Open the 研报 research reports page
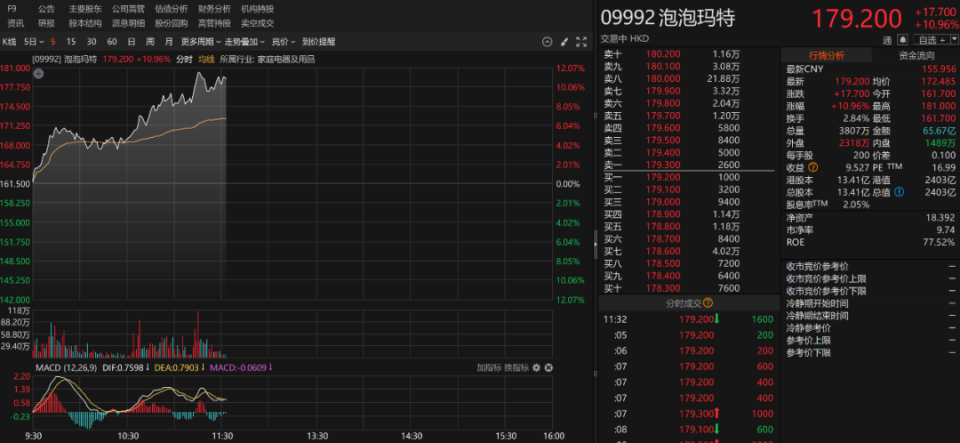The height and width of the screenshot is (443, 960). (x=46, y=24)
